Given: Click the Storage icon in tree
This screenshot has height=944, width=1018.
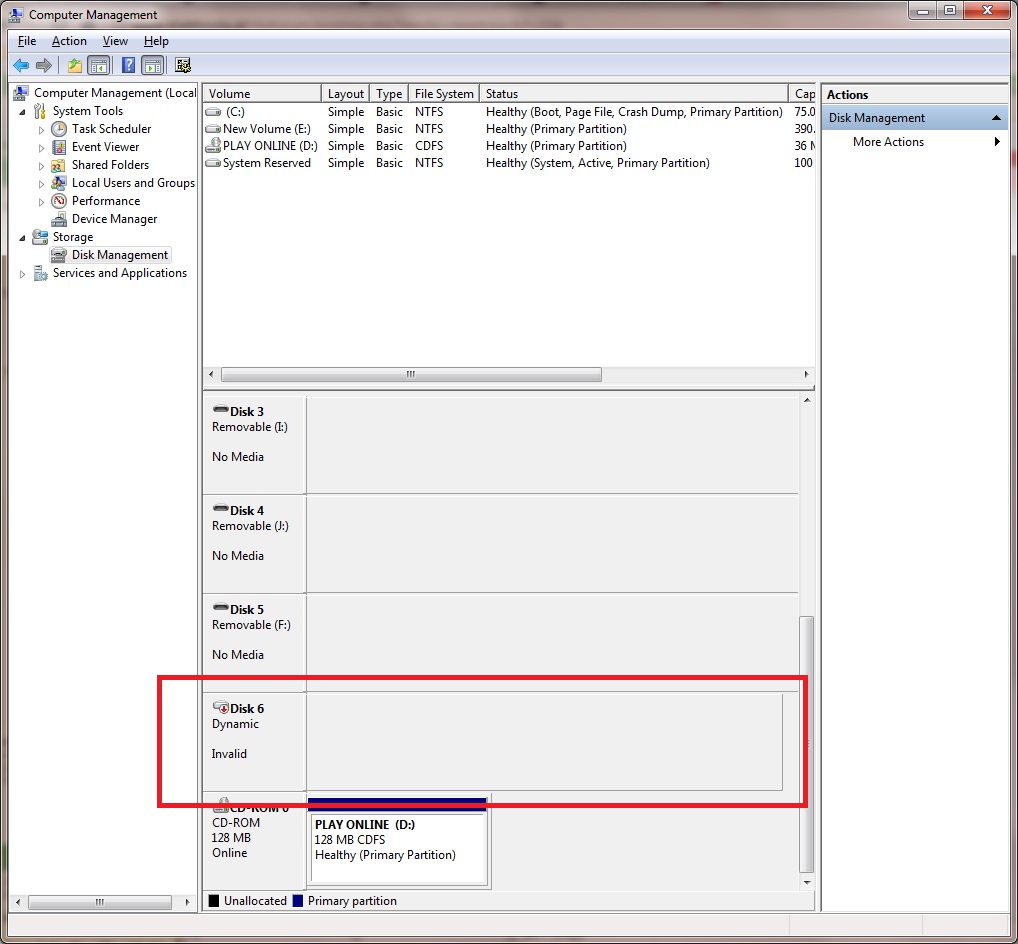Looking at the screenshot, I should coord(40,237).
